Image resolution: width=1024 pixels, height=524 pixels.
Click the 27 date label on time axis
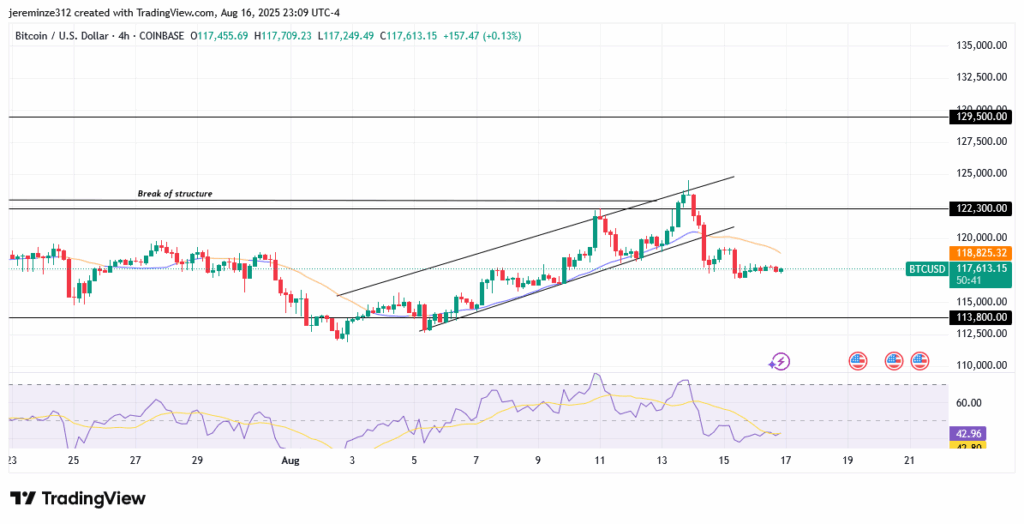click(x=135, y=461)
